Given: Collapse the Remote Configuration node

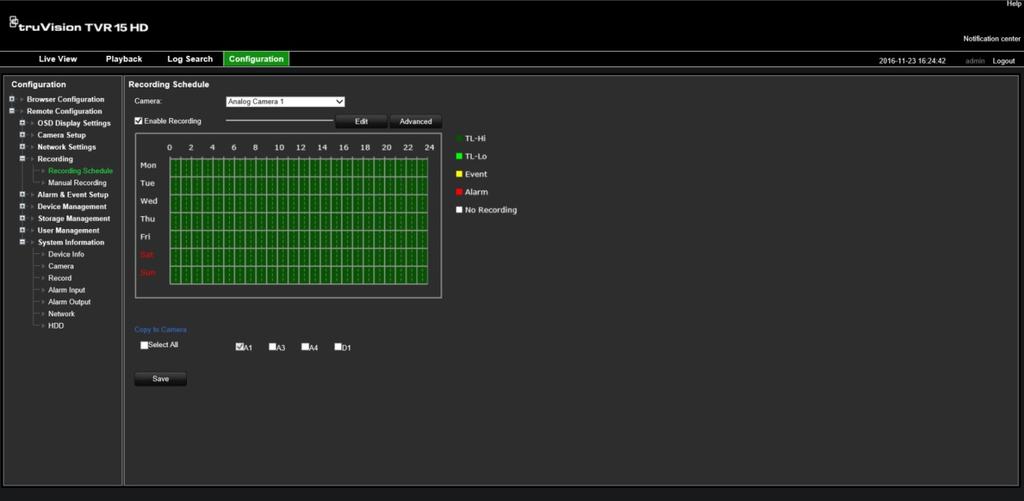Looking at the screenshot, I should click(12, 111).
